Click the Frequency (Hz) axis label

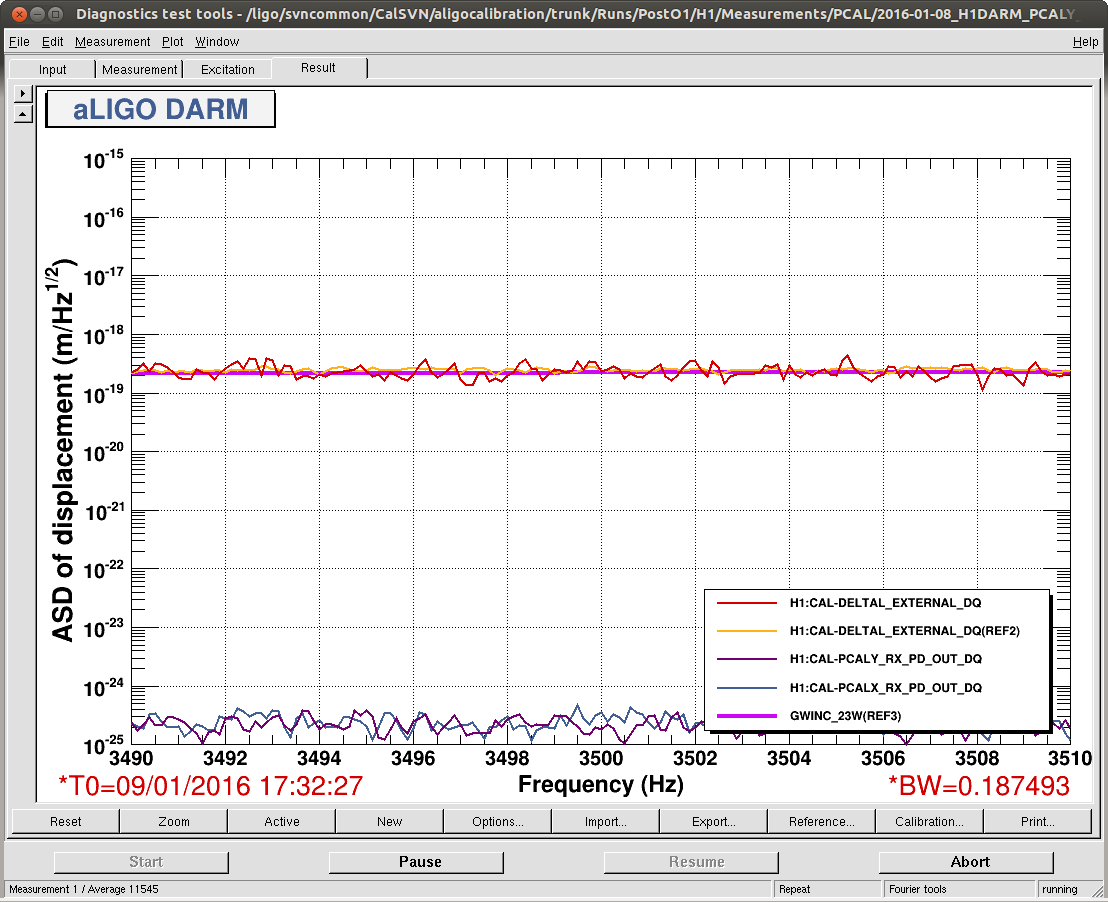click(601, 785)
